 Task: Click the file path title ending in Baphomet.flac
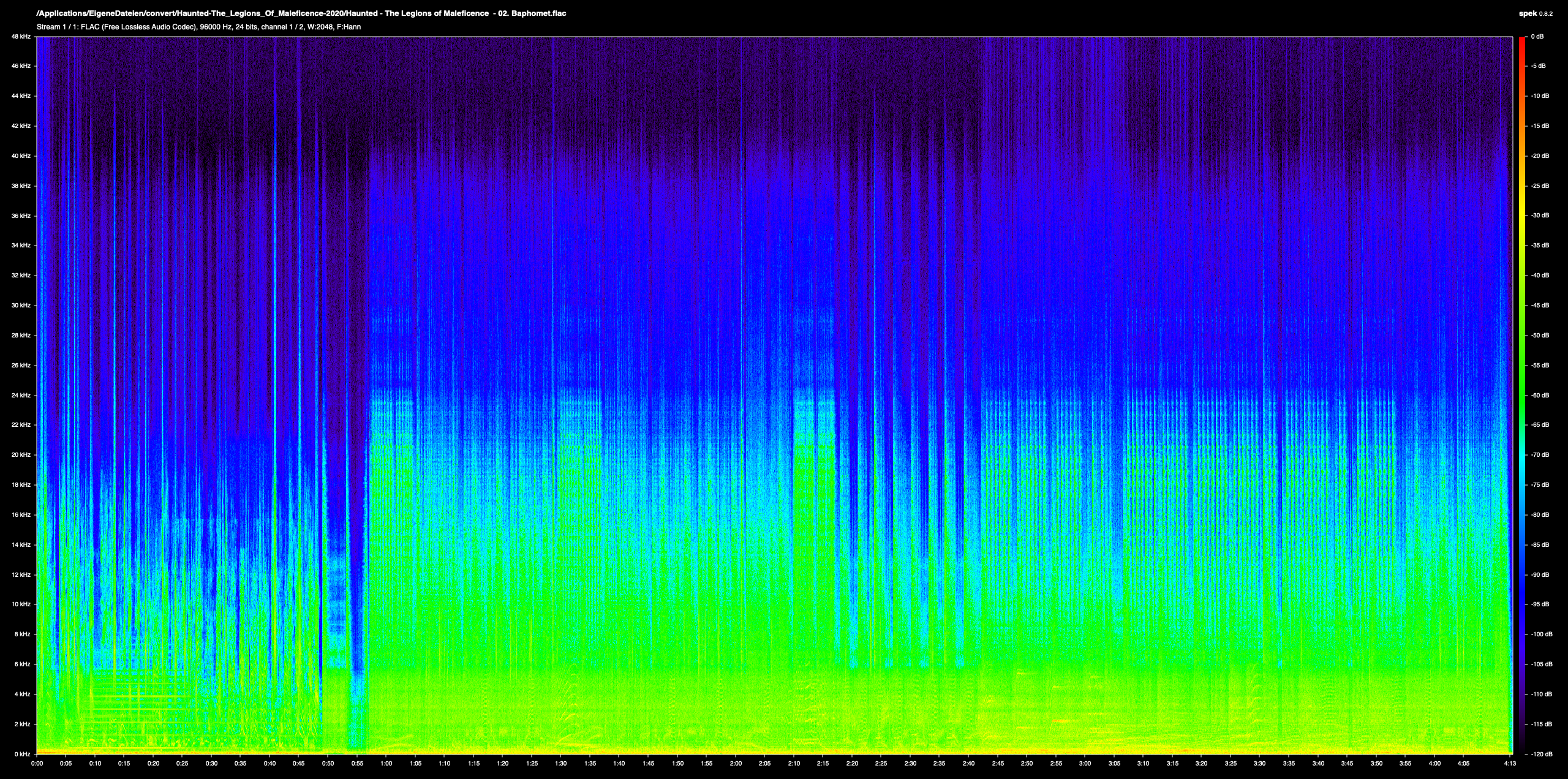coord(301,13)
